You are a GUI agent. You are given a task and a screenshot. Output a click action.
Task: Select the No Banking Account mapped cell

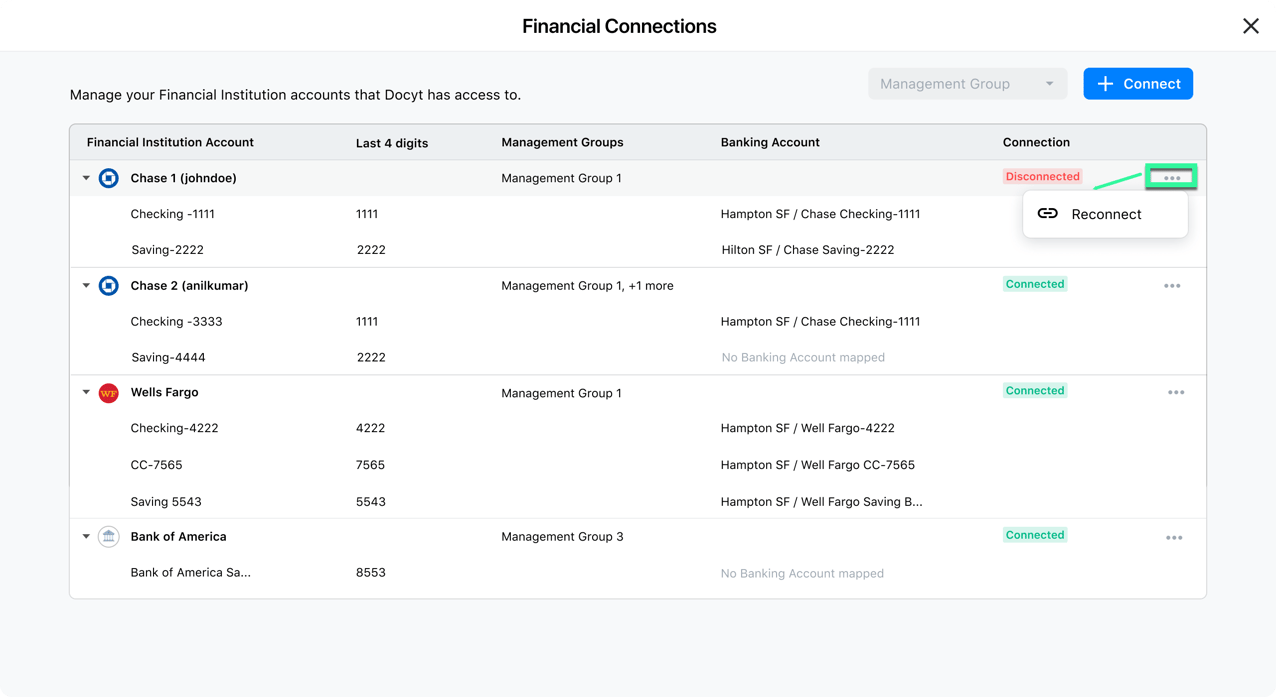(802, 357)
